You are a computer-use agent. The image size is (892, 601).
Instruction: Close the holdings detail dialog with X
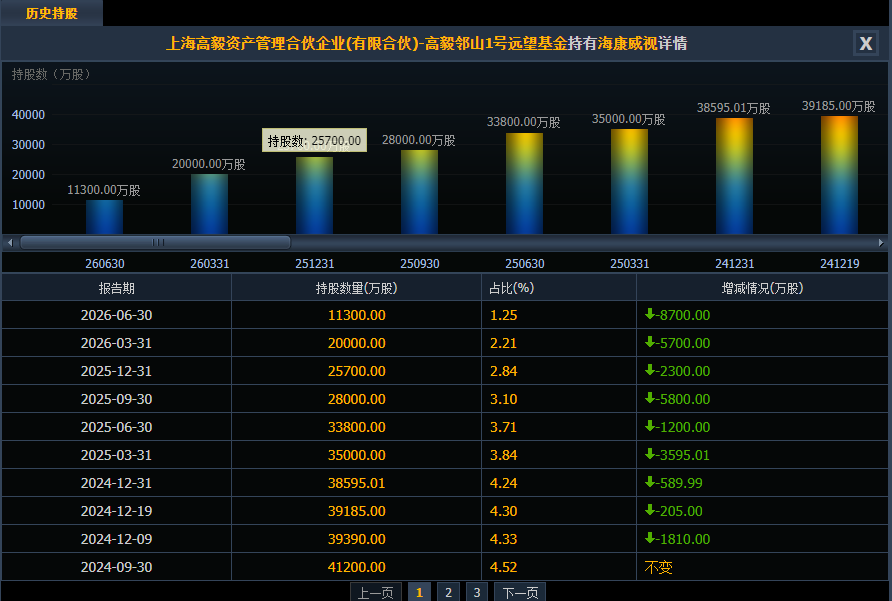click(866, 44)
